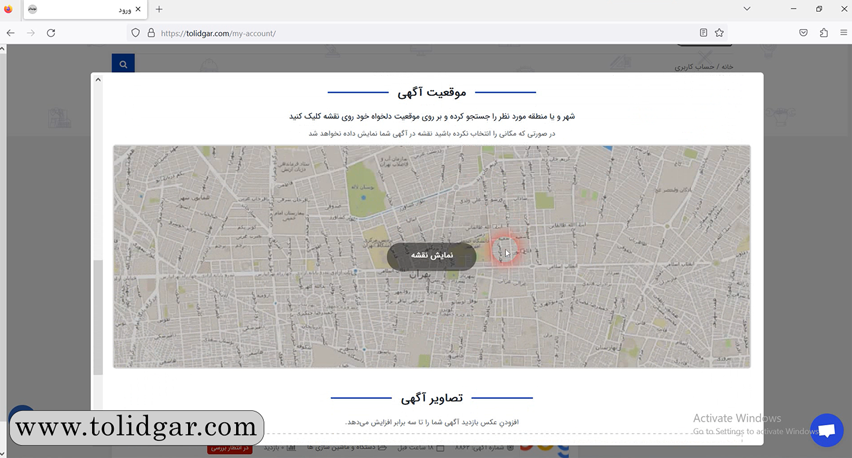The width and height of the screenshot is (852, 458).
Task: Reload the page with the refresh icon
Action: [51, 33]
